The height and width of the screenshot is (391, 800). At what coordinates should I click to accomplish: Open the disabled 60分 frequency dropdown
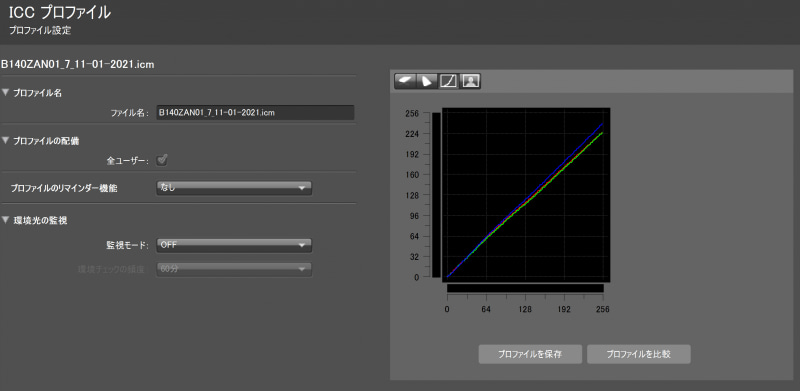click(x=234, y=270)
